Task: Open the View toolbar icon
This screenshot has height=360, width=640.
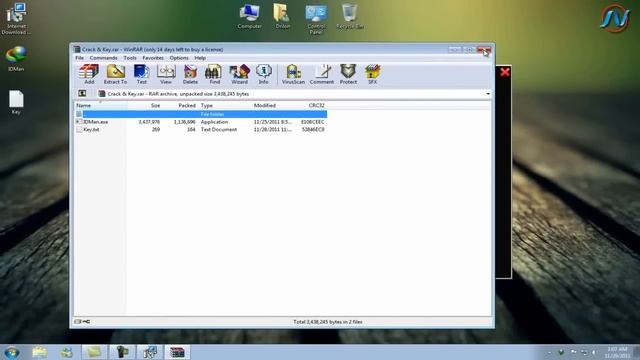Action: tap(166, 74)
